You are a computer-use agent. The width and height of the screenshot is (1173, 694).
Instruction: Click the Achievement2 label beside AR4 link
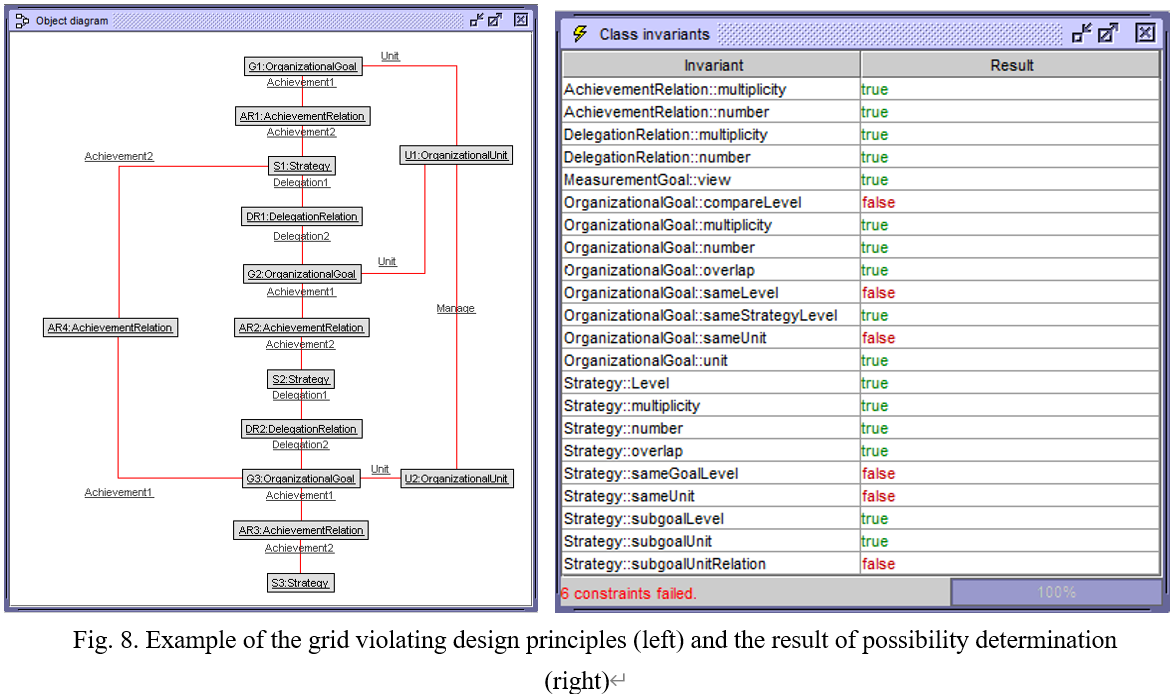pyautogui.click(x=118, y=156)
